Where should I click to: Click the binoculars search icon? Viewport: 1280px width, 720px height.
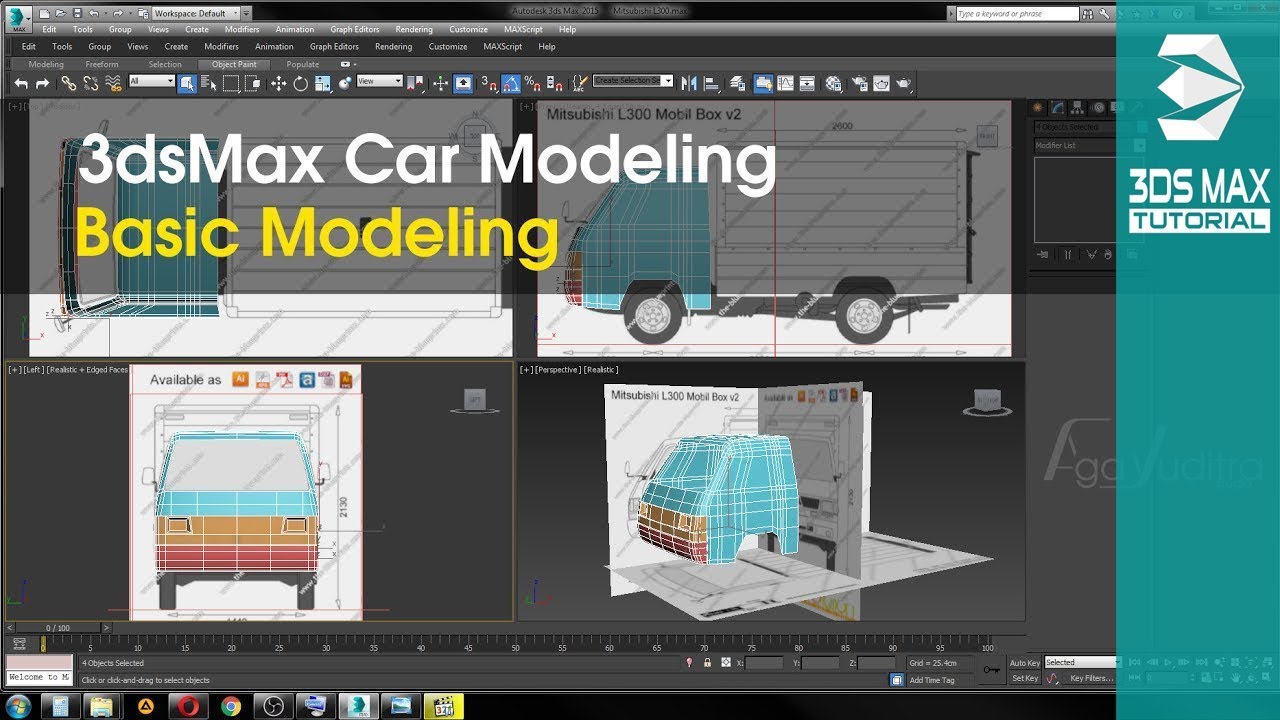click(x=1090, y=14)
